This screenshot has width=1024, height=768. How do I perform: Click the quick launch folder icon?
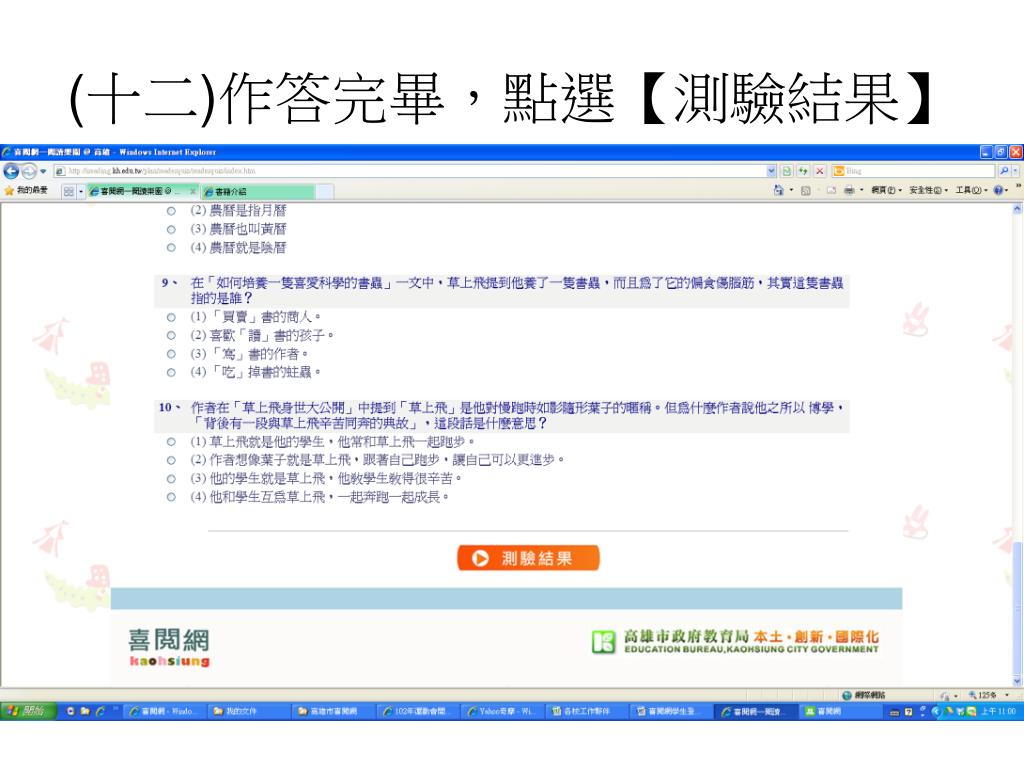pos(85,711)
